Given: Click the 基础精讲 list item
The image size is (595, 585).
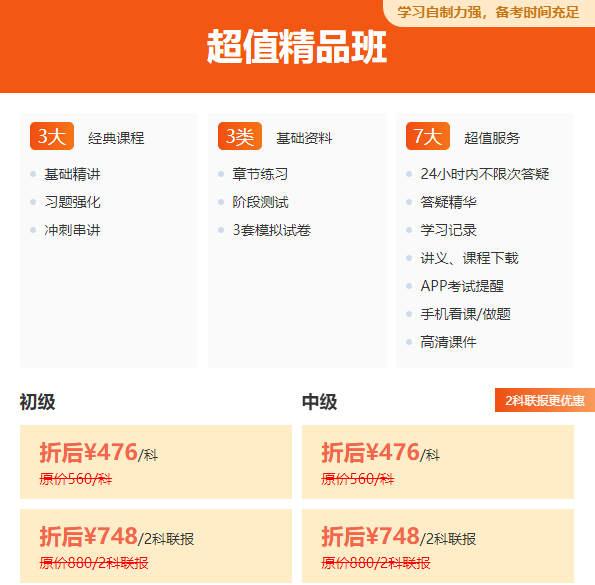Looking at the screenshot, I should (x=72, y=174).
